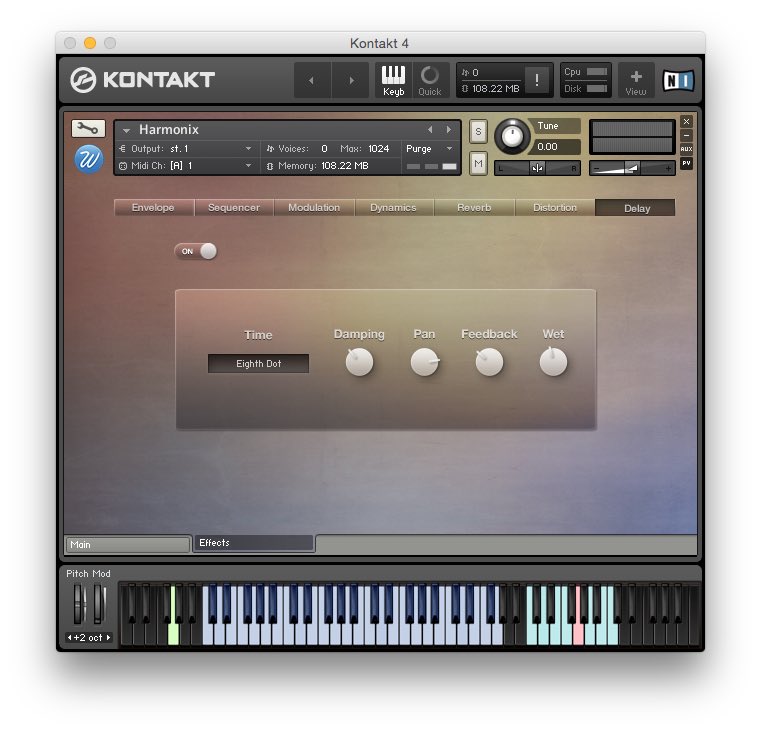Click the Tune knob
This screenshot has width=761, height=732.
click(512, 136)
